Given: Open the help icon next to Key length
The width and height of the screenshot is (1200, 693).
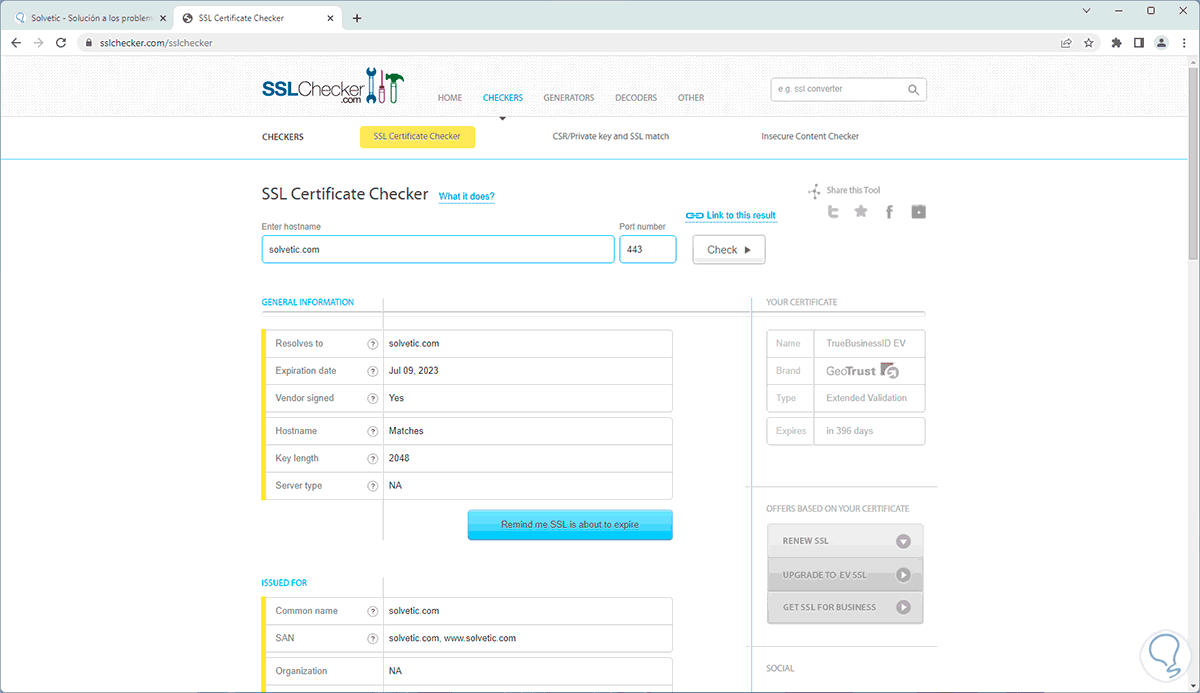Looking at the screenshot, I should (x=372, y=458).
